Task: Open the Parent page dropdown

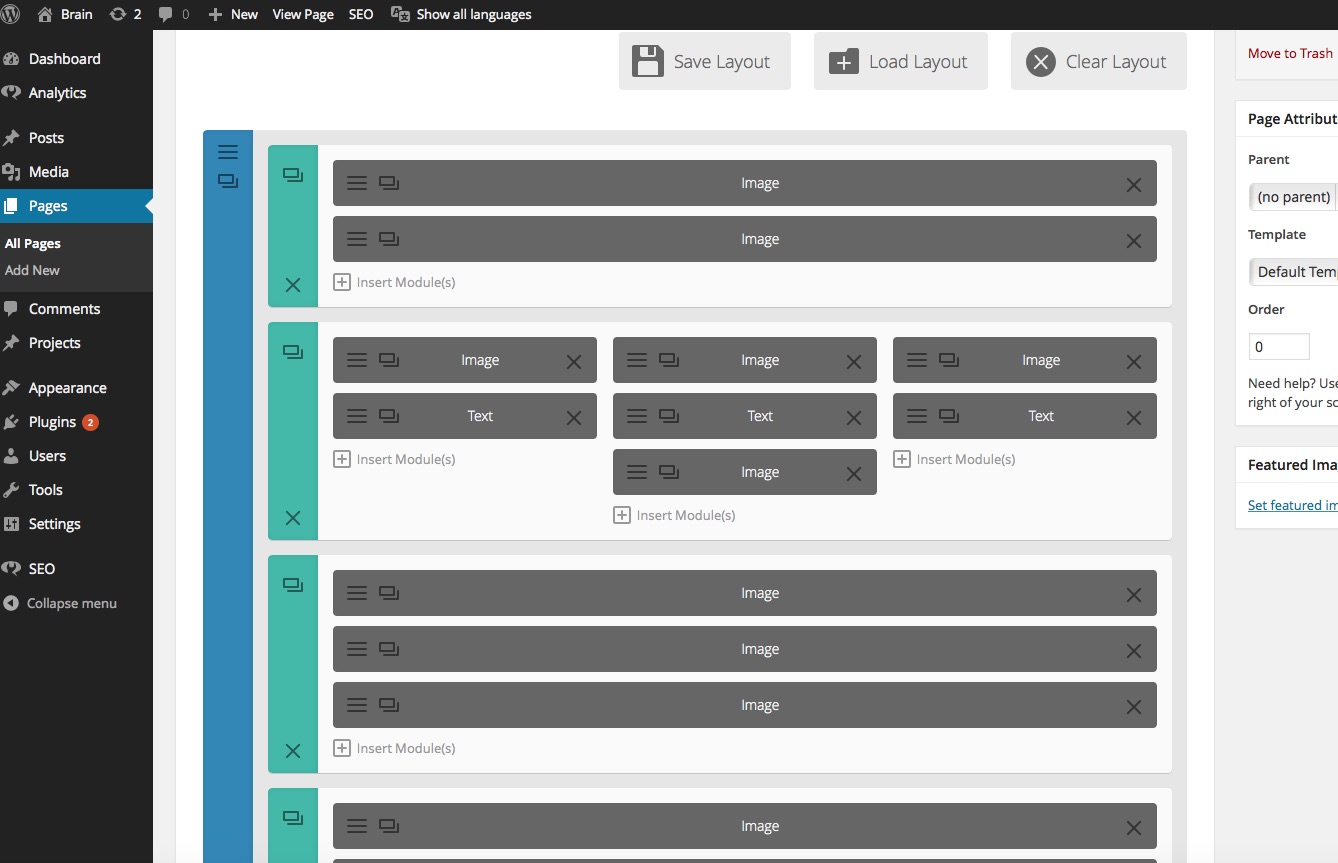Action: pos(1293,197)
